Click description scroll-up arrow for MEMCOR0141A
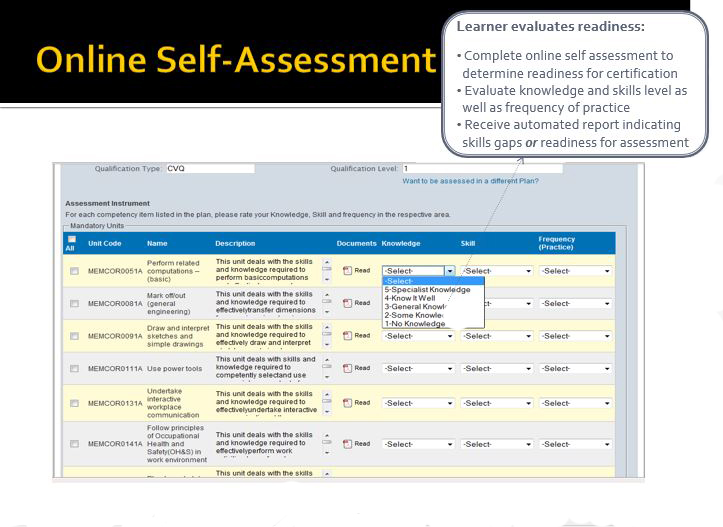The image size is (723, 527). (x=327, y=435)
